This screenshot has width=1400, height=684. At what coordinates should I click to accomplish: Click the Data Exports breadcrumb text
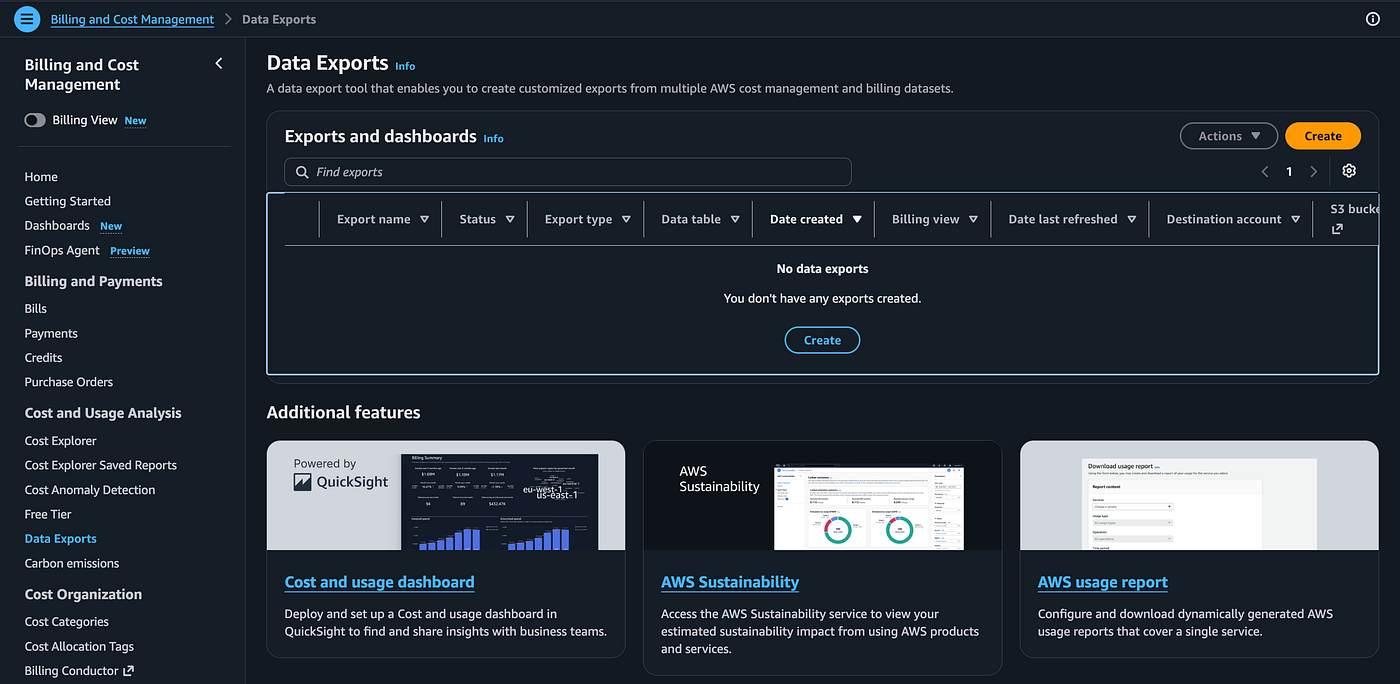(x=279, y=19)
